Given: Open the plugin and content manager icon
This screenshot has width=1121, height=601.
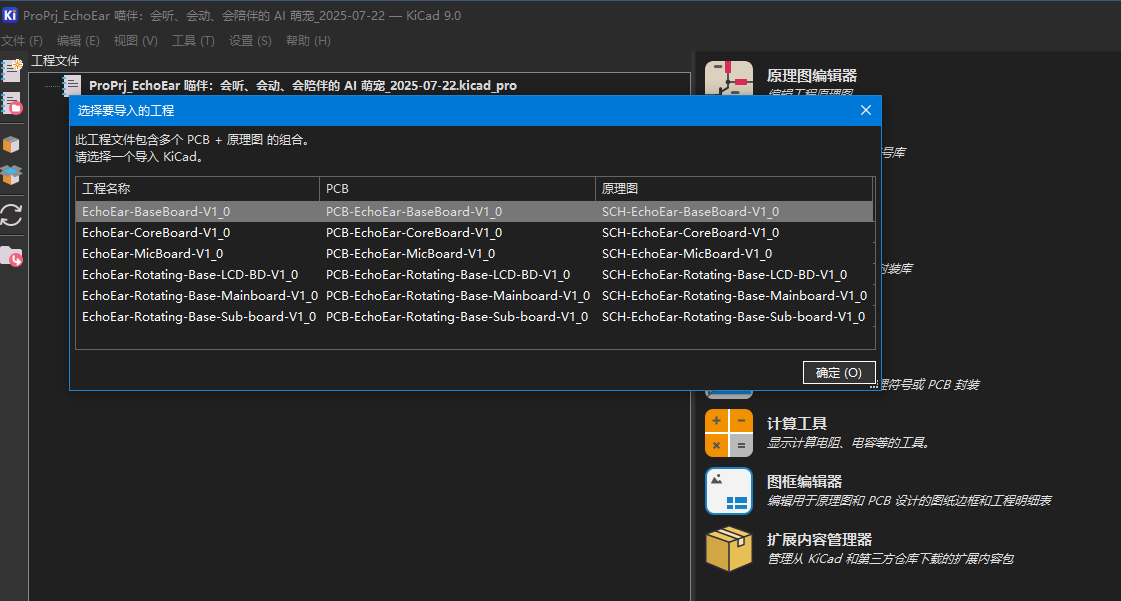Looking at the screenshot, I should click(729, 549).
